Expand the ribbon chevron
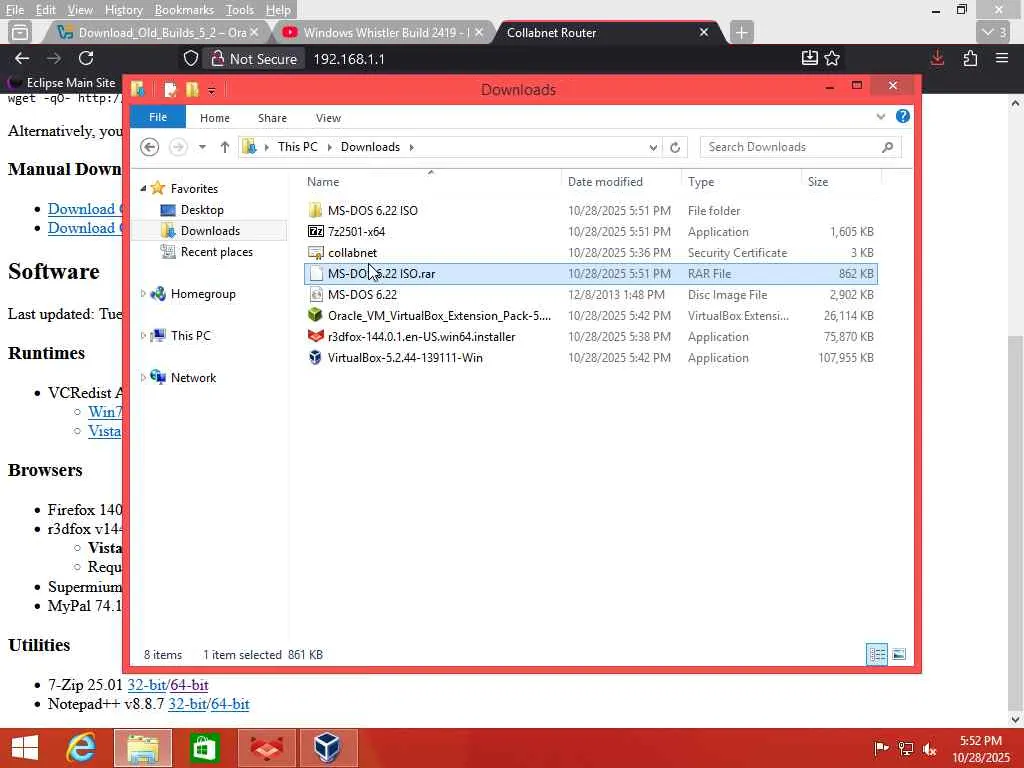Image resolution: width=1024 pixels, height=768 pixels. (880, 117)
